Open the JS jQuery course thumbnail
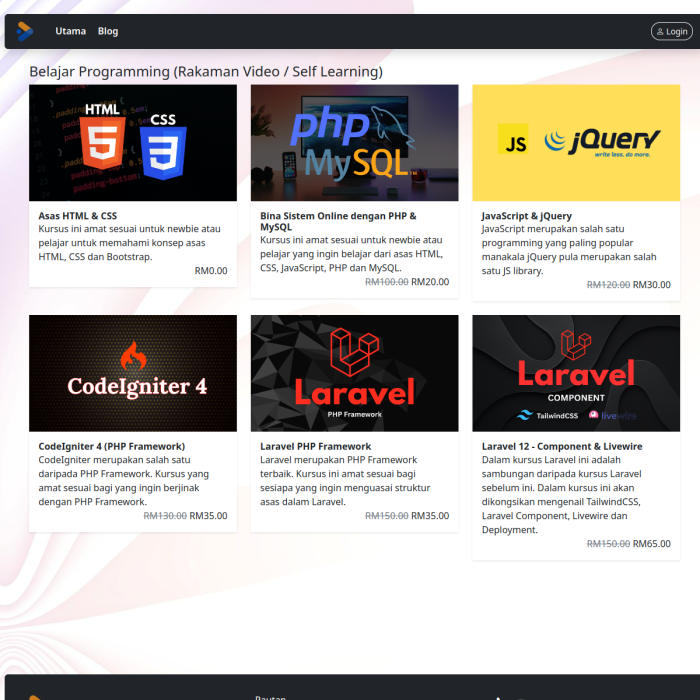 576,143
